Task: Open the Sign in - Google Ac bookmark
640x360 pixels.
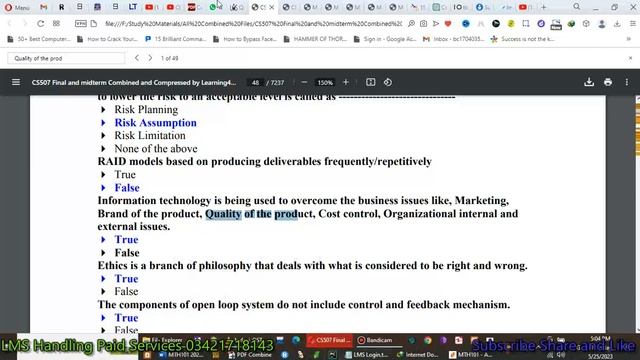Action: tap(384, 39)
